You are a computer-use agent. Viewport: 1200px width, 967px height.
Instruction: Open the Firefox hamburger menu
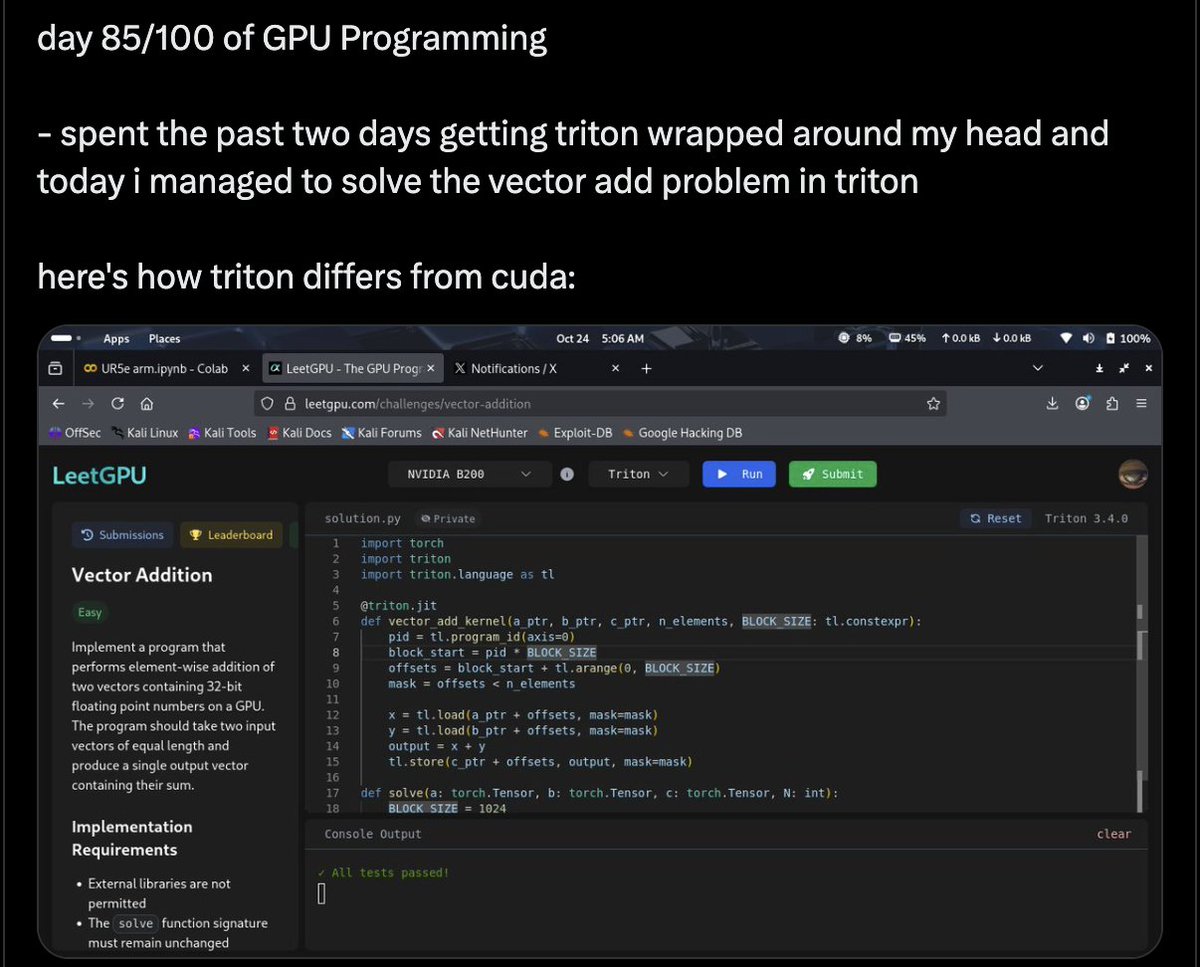(1141, 404)
